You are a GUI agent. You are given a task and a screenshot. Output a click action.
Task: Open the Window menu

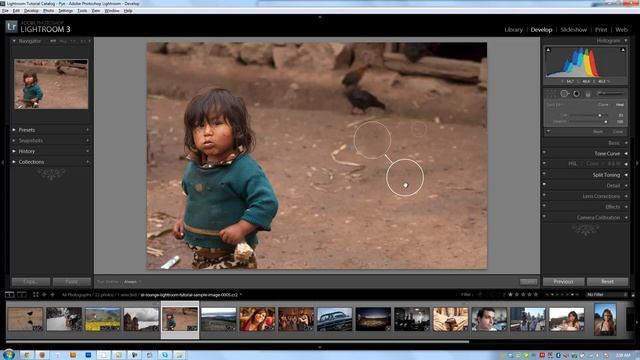(112, 11)
